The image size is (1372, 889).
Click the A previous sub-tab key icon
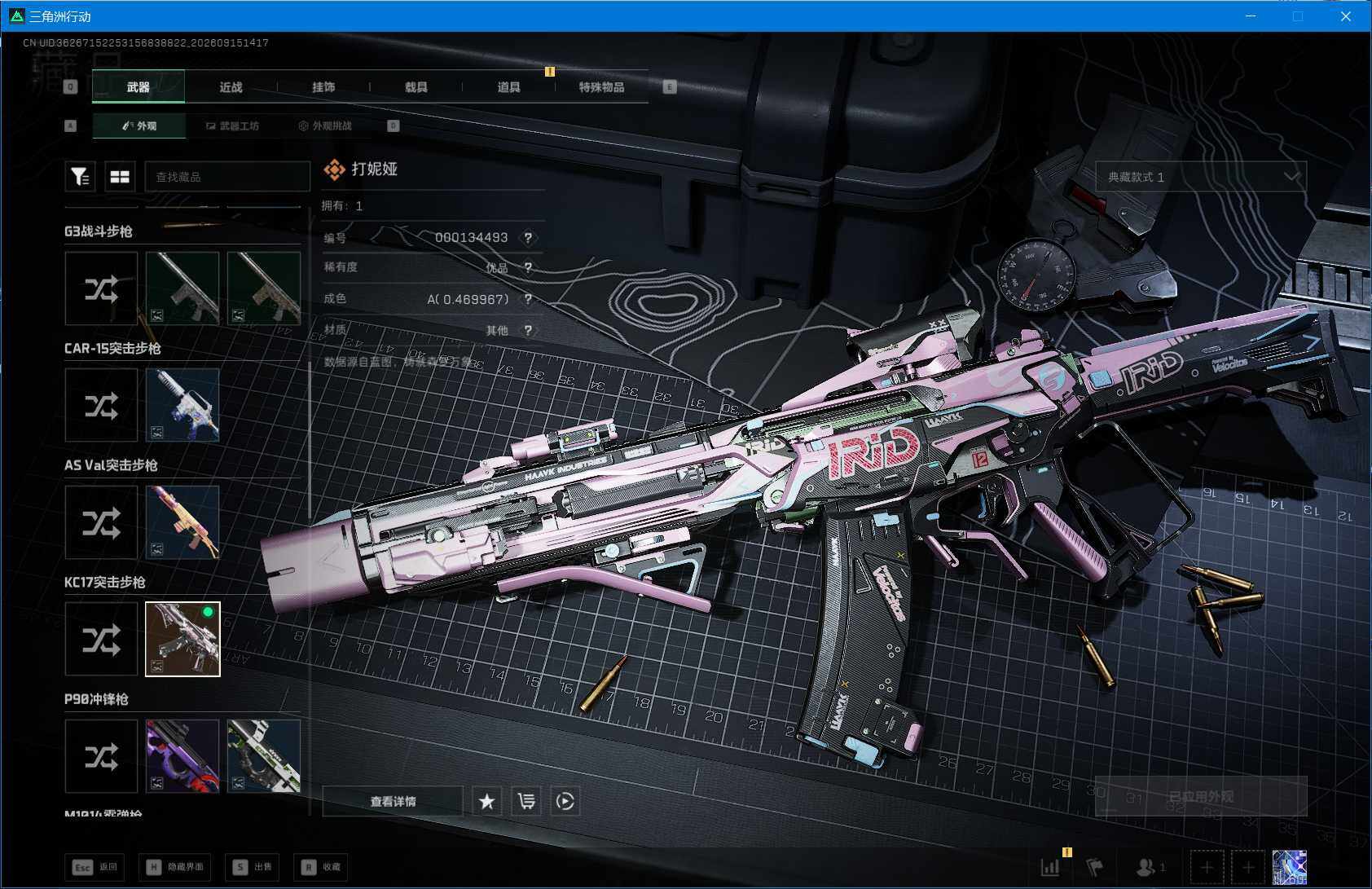click(x=71, y=125)
